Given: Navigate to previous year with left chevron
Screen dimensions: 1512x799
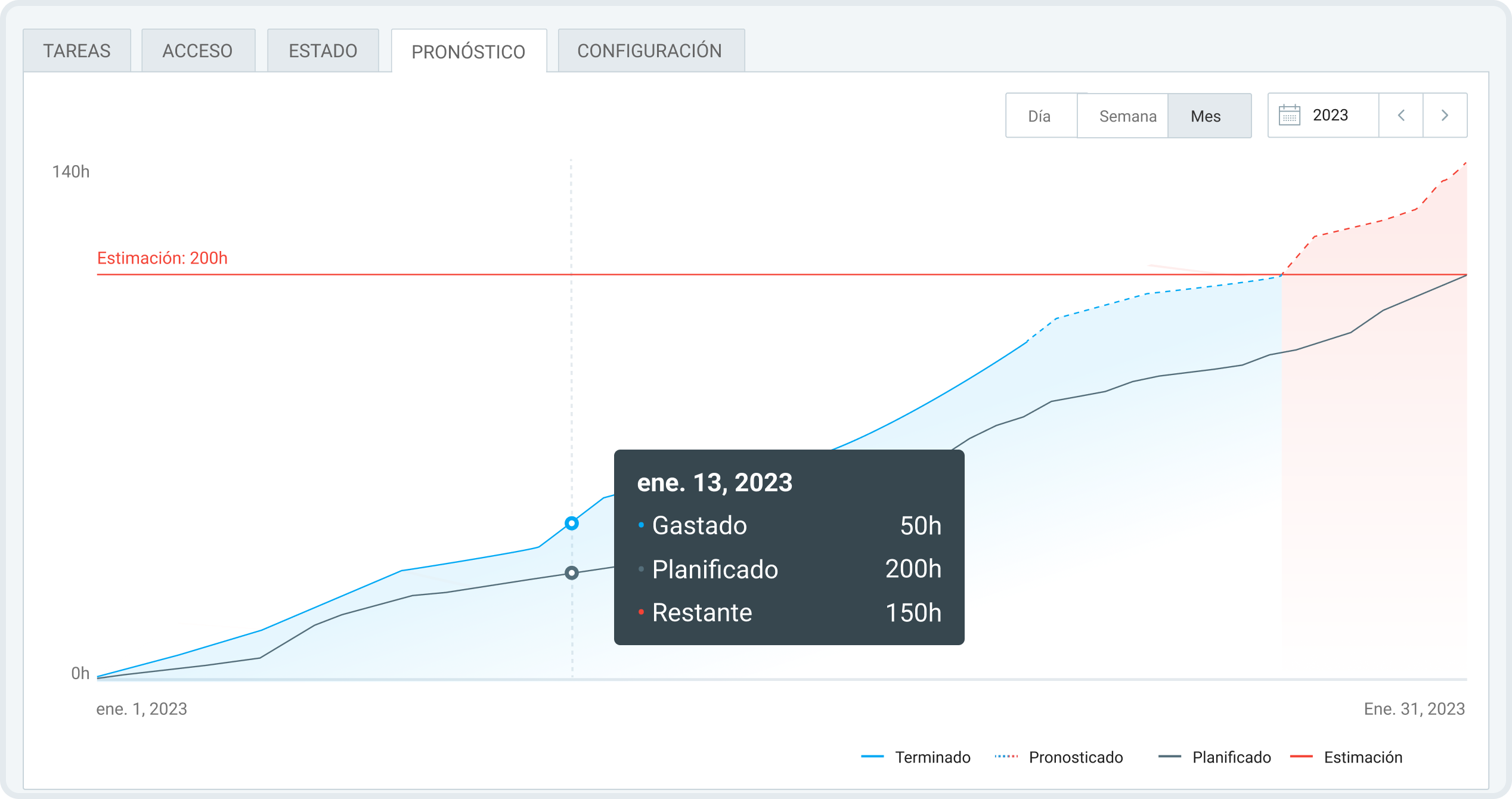Looking at the screenshot, I should [x=1401, y=115].
